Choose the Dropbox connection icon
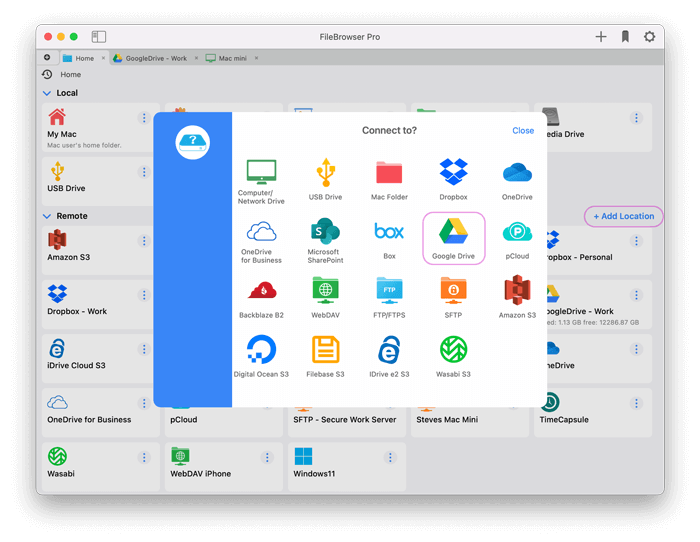Image resolution: width=700 pixels, height=542 pixels. (x=453, y=174)
